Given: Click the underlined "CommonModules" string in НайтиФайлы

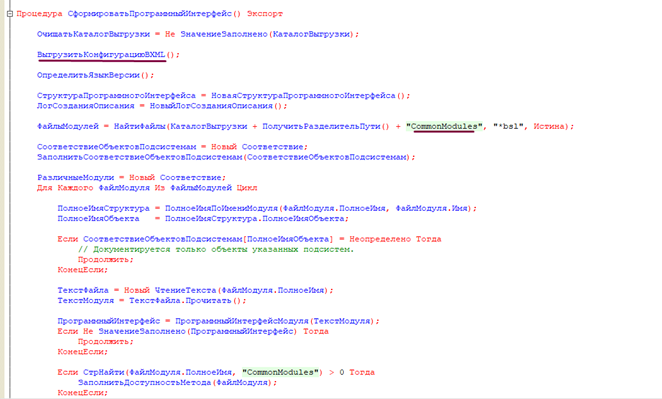Looking at the screenshot, I should pos(444,126).
